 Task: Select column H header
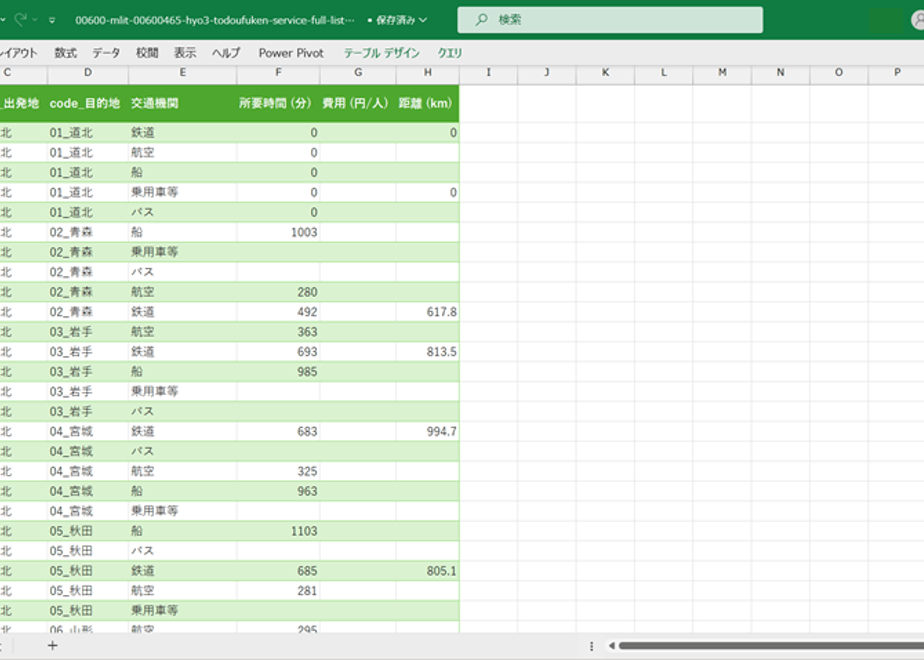pos(428,72)
